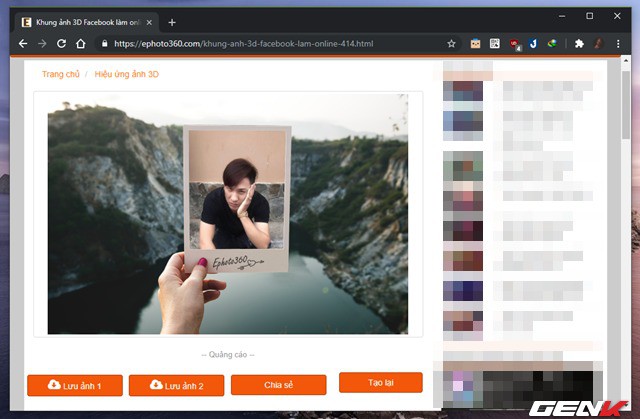640x419 pixels.
Task: Close the browser window
Action: point(617,16)
